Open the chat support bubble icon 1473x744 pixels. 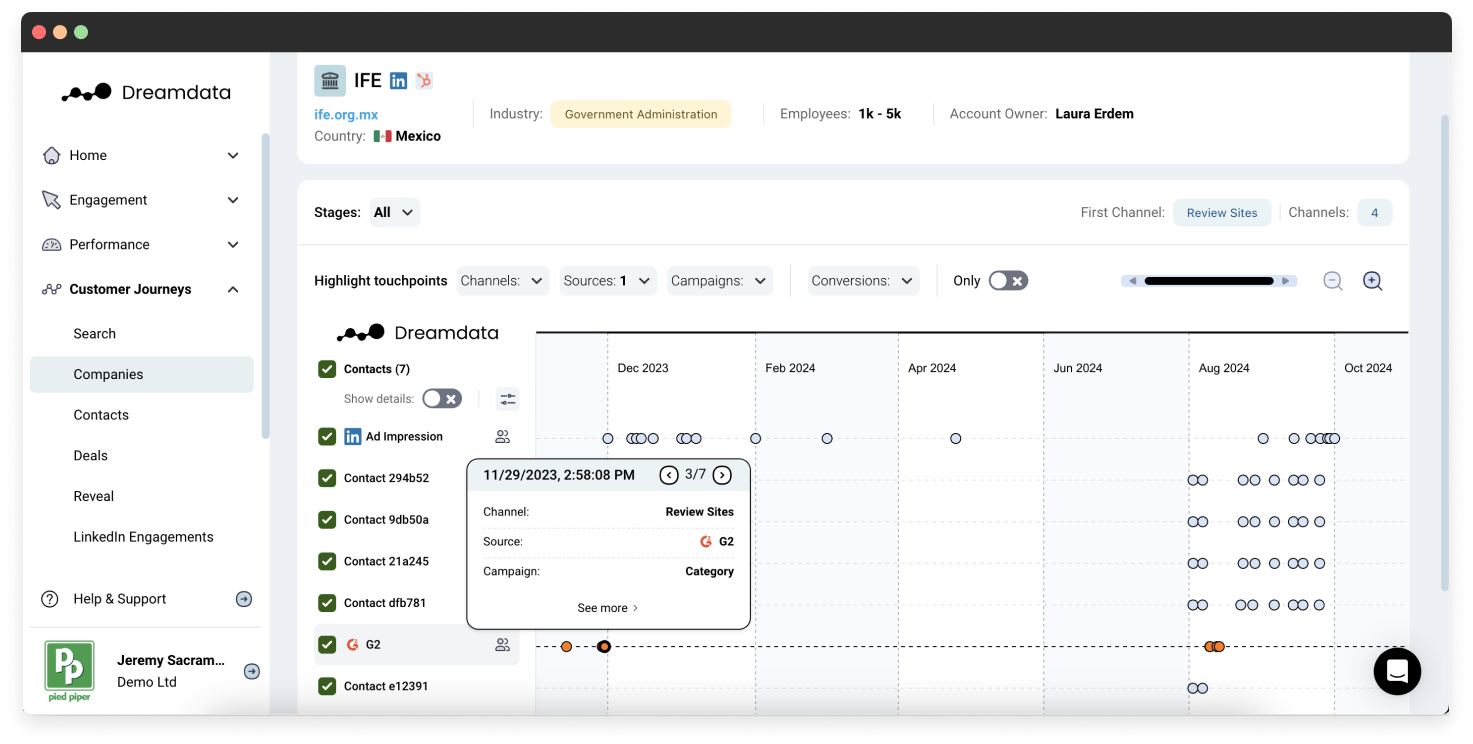(x=1397, y=671)
